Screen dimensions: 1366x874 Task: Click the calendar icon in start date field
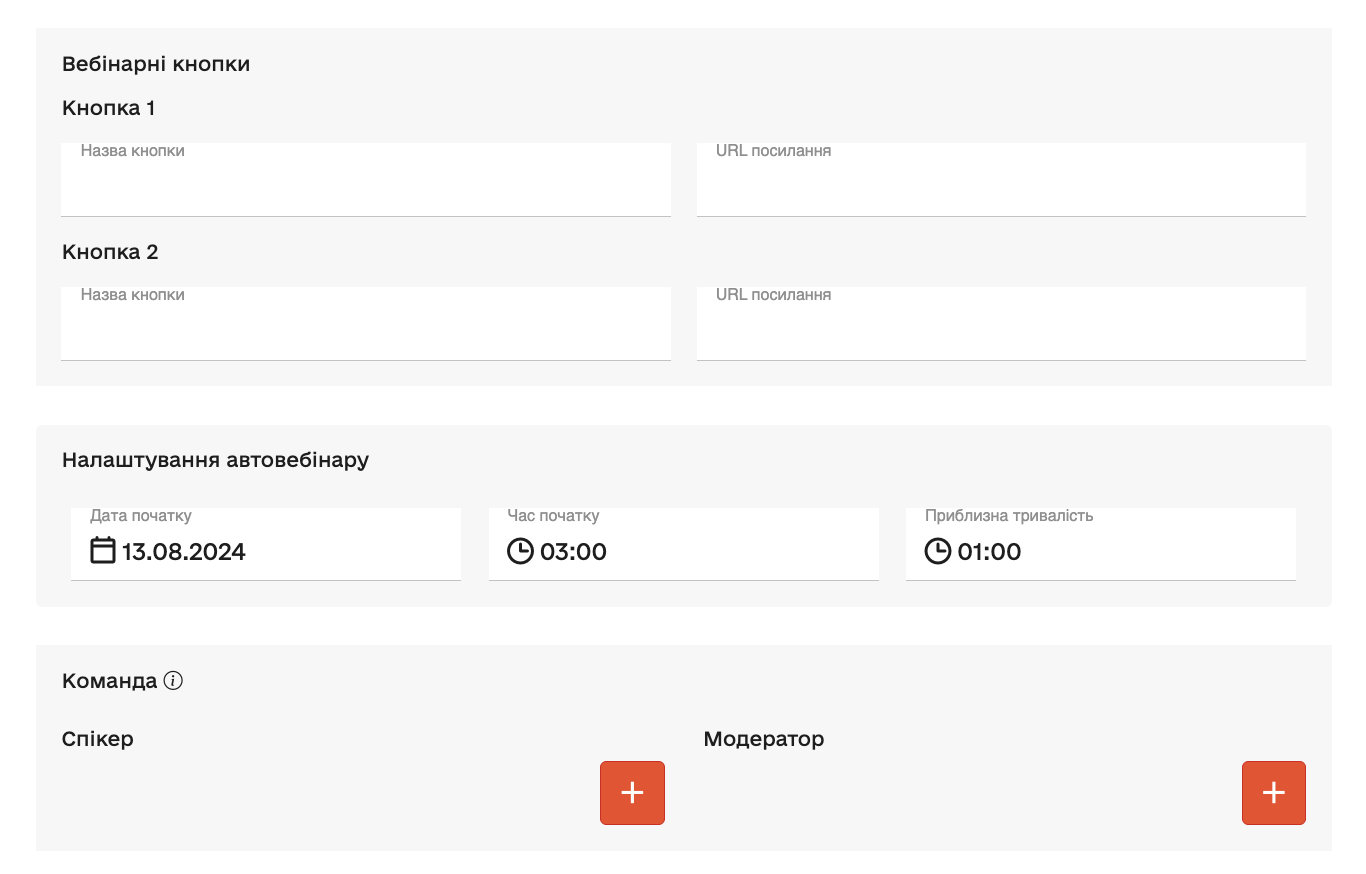click(103, 551)
